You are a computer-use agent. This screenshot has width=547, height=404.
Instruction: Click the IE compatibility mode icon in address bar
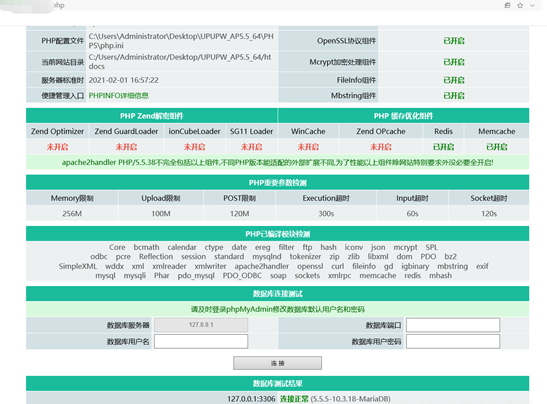click(x=507, y=5)
